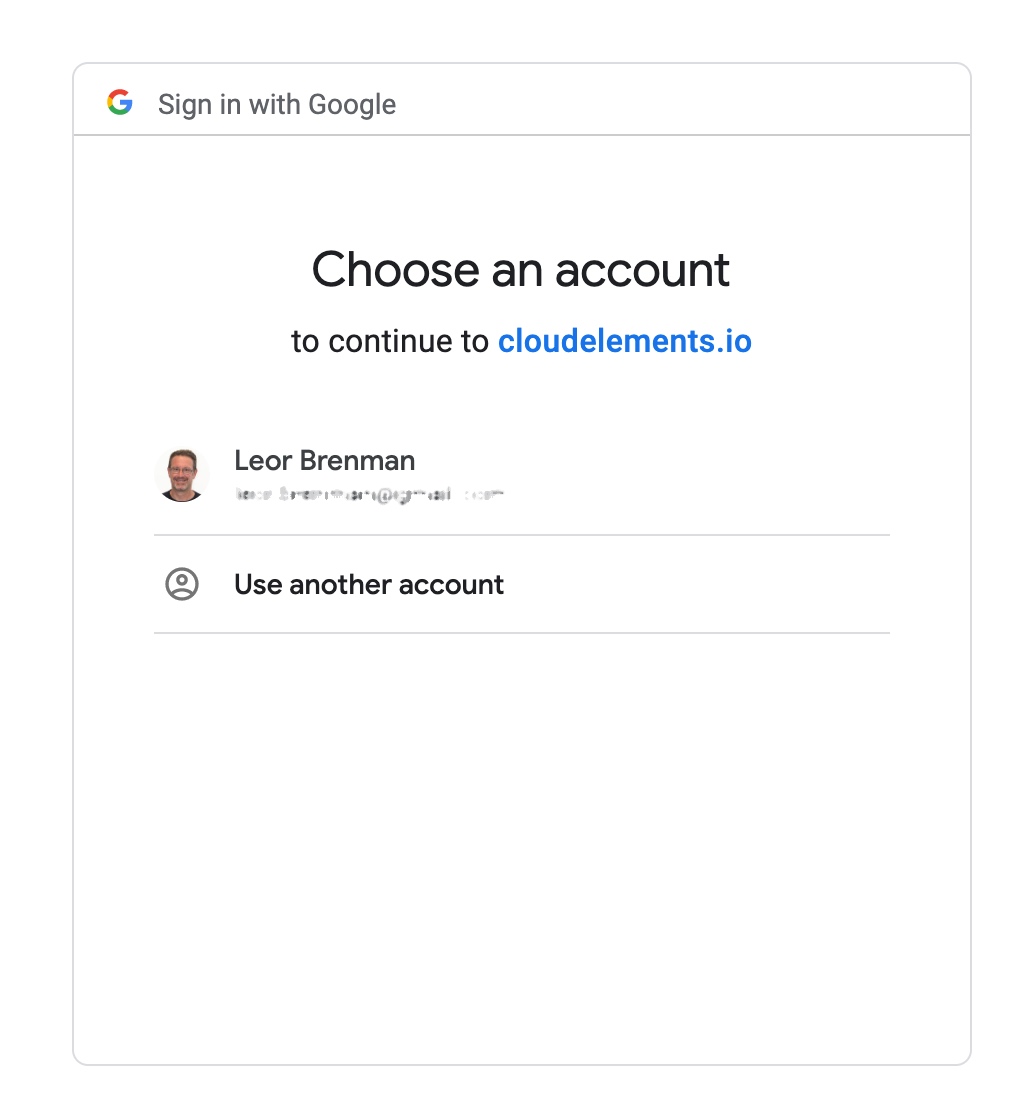This screenshot has width=1028, height=1110.
Task: Pick the account avatar with glasses
Action: coord(182,475)
